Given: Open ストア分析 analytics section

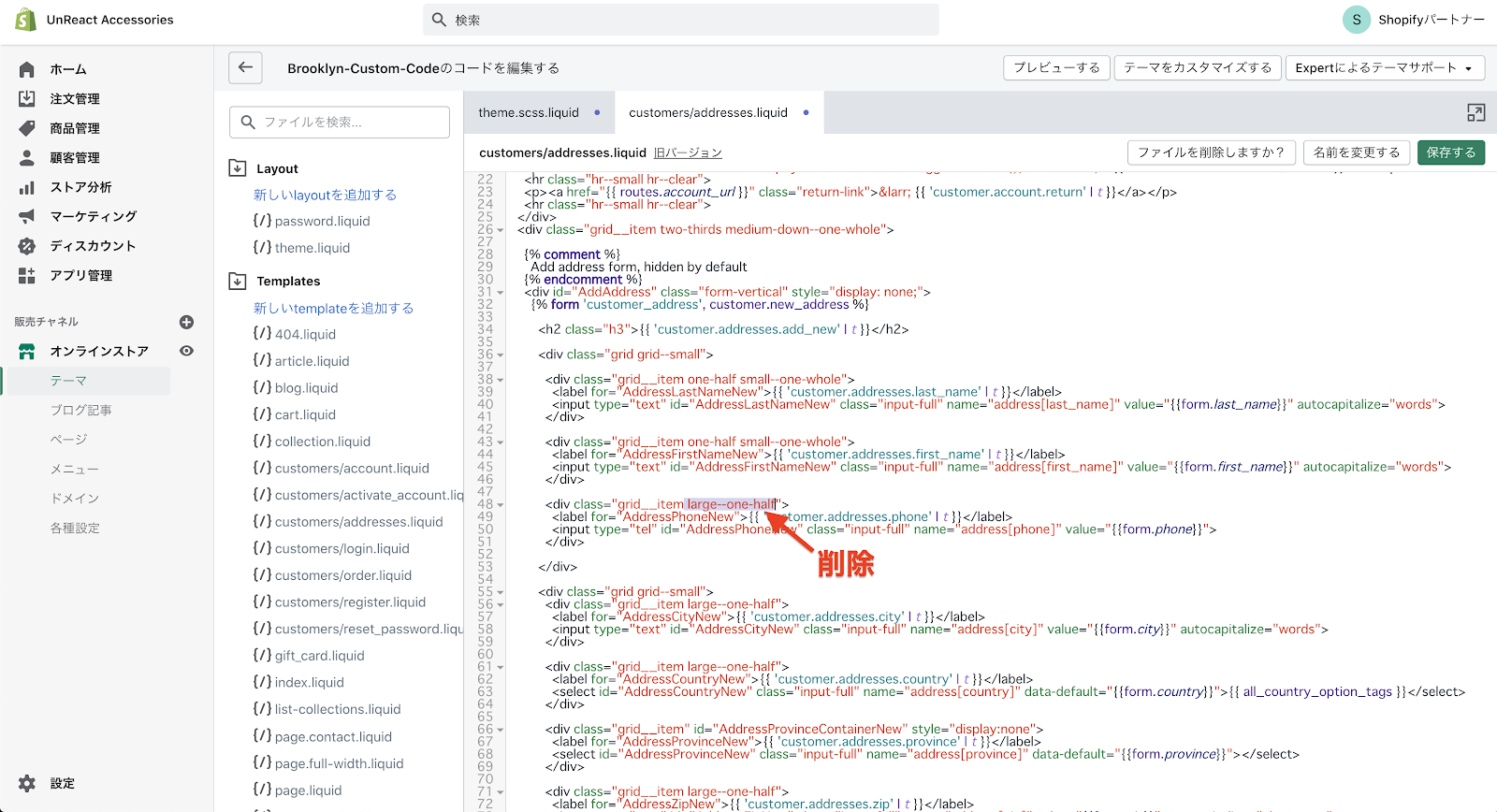Looking at the screenshot, I should click(80, 187).
